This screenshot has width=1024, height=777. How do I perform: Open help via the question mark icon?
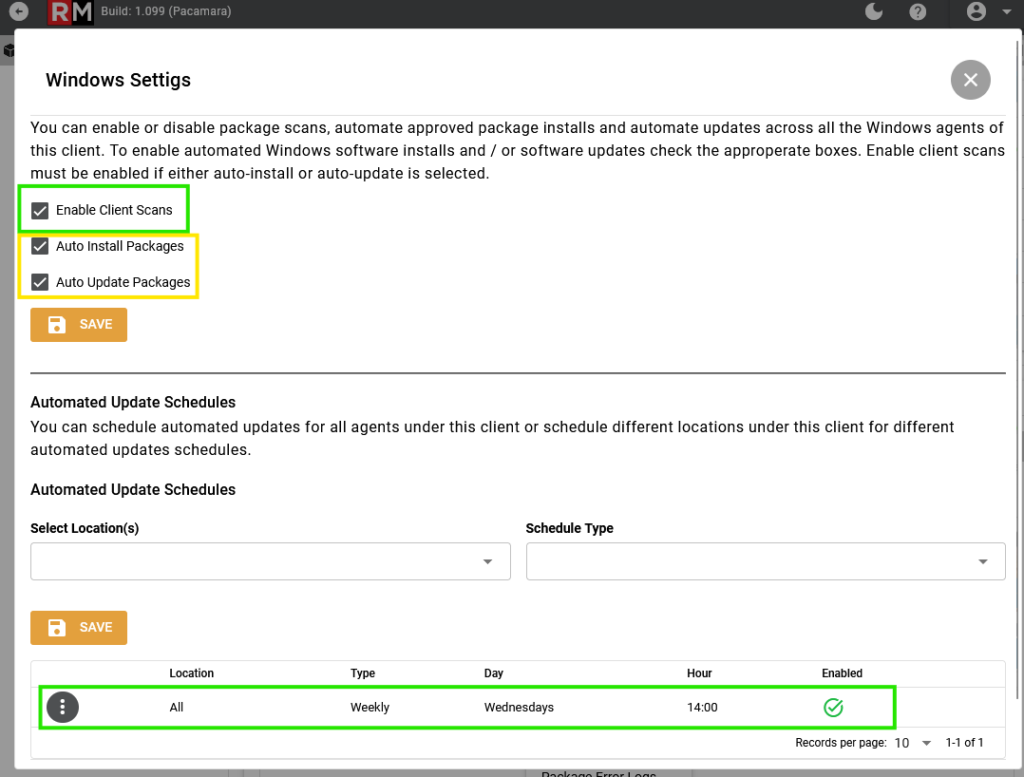918,12
